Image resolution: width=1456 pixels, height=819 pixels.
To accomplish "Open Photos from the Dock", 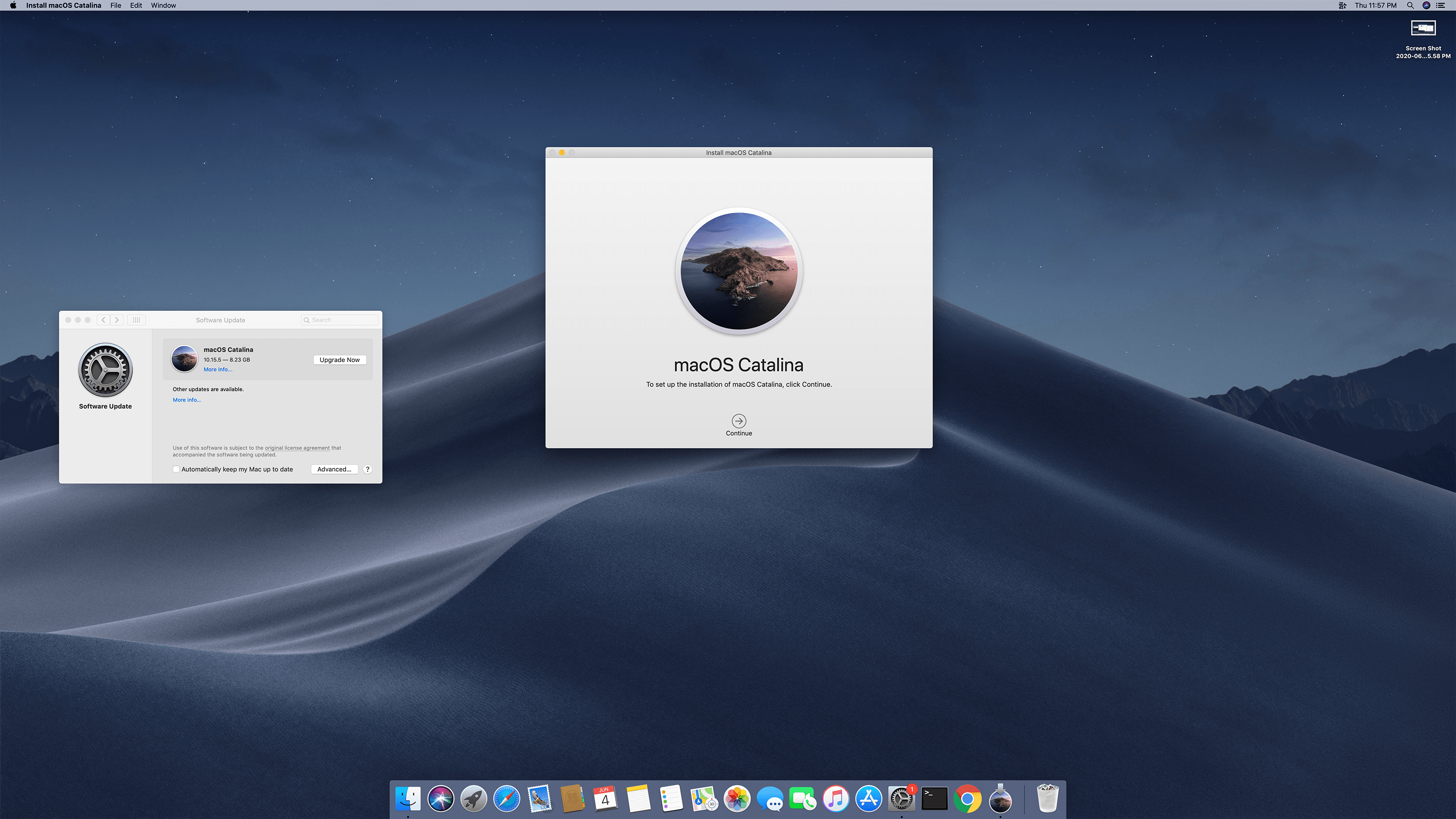I will pyautogui.click(x=737, y=799).
